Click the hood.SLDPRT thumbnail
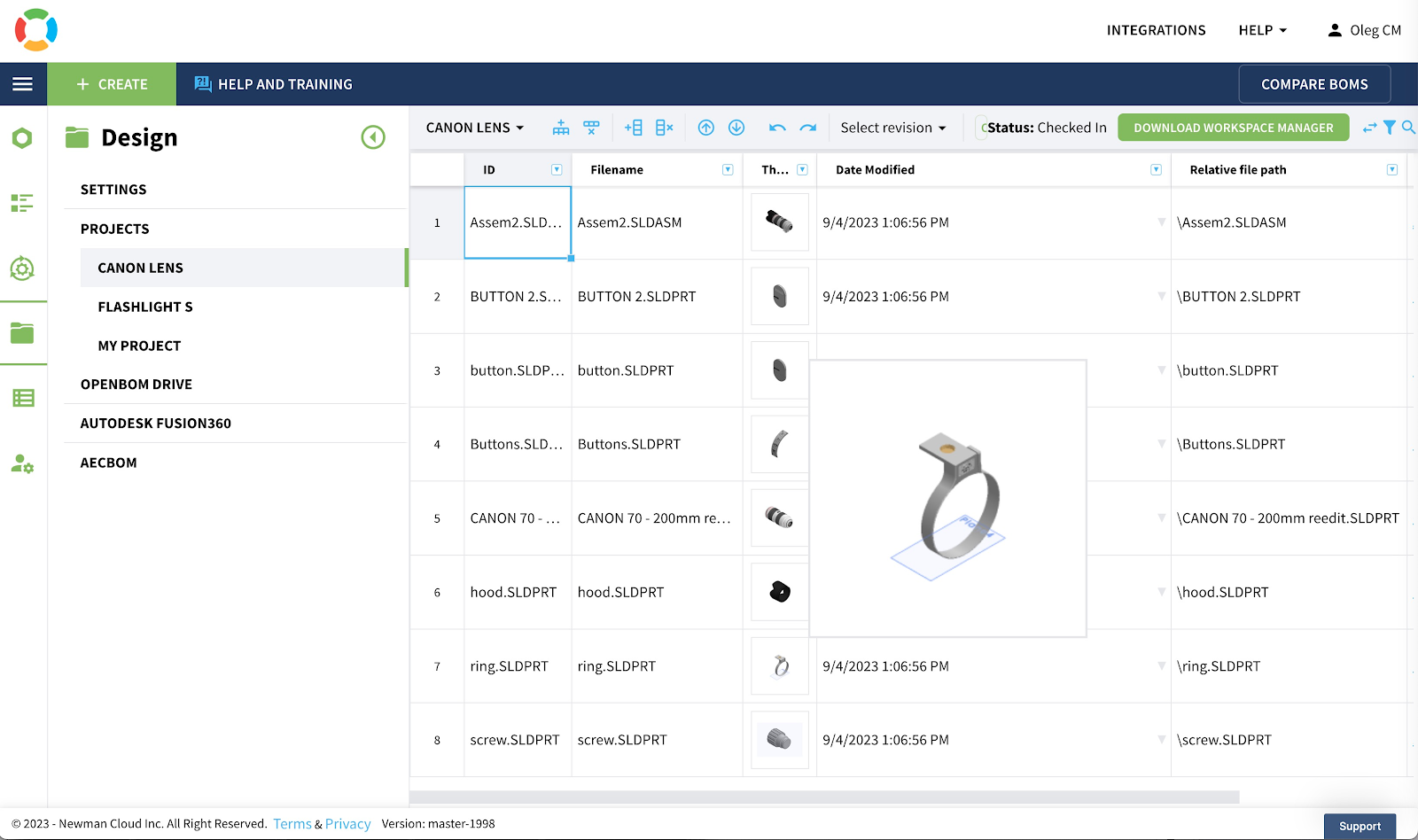The width and height of the screenshot is (1418, 840). pos(780,592)
